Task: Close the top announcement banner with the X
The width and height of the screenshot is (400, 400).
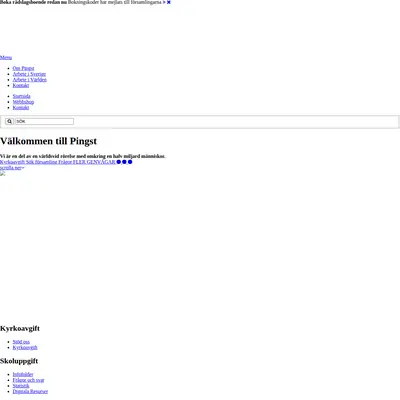Action: 169,2
